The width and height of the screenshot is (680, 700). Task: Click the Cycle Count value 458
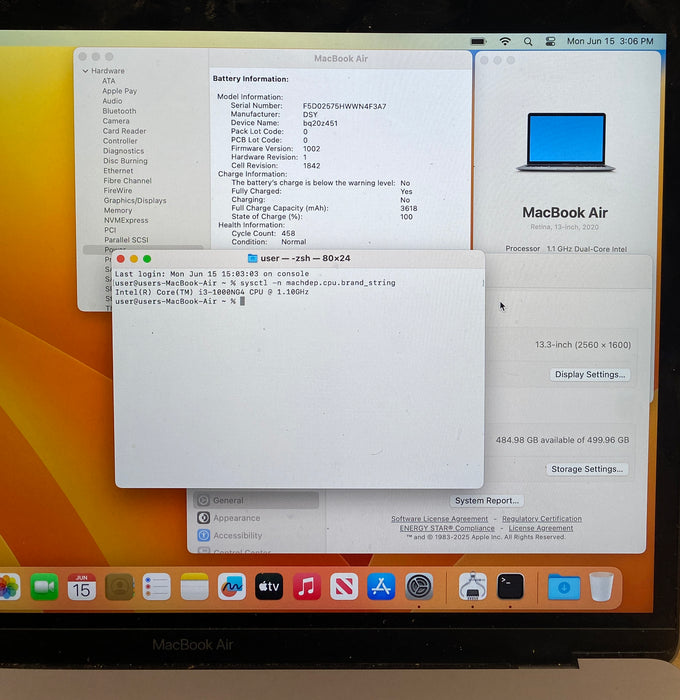coord(288,233)
